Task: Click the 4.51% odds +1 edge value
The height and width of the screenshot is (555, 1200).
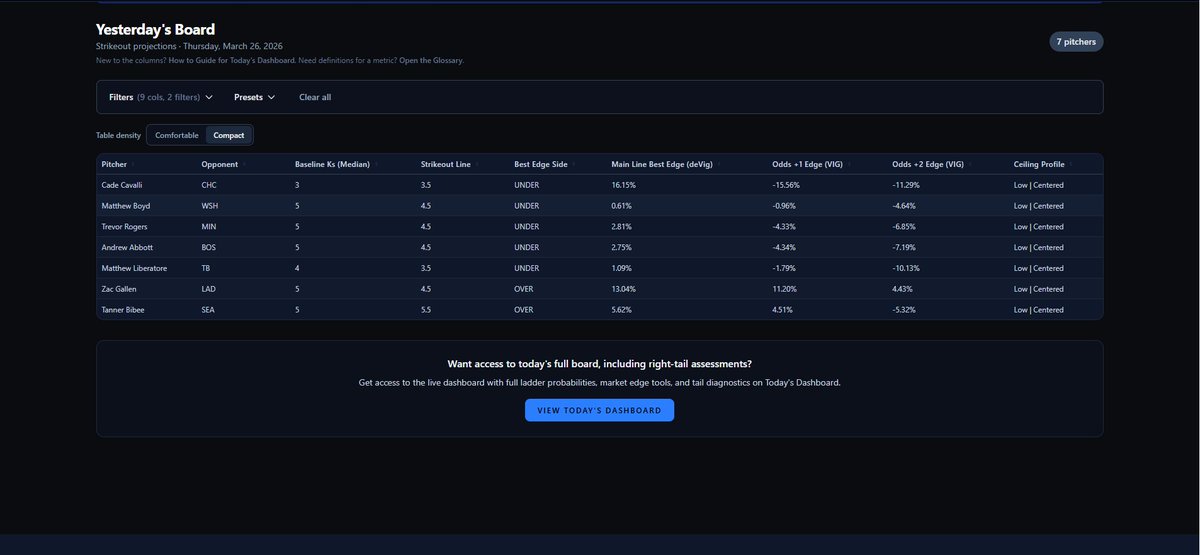Action: pos(783,310)
